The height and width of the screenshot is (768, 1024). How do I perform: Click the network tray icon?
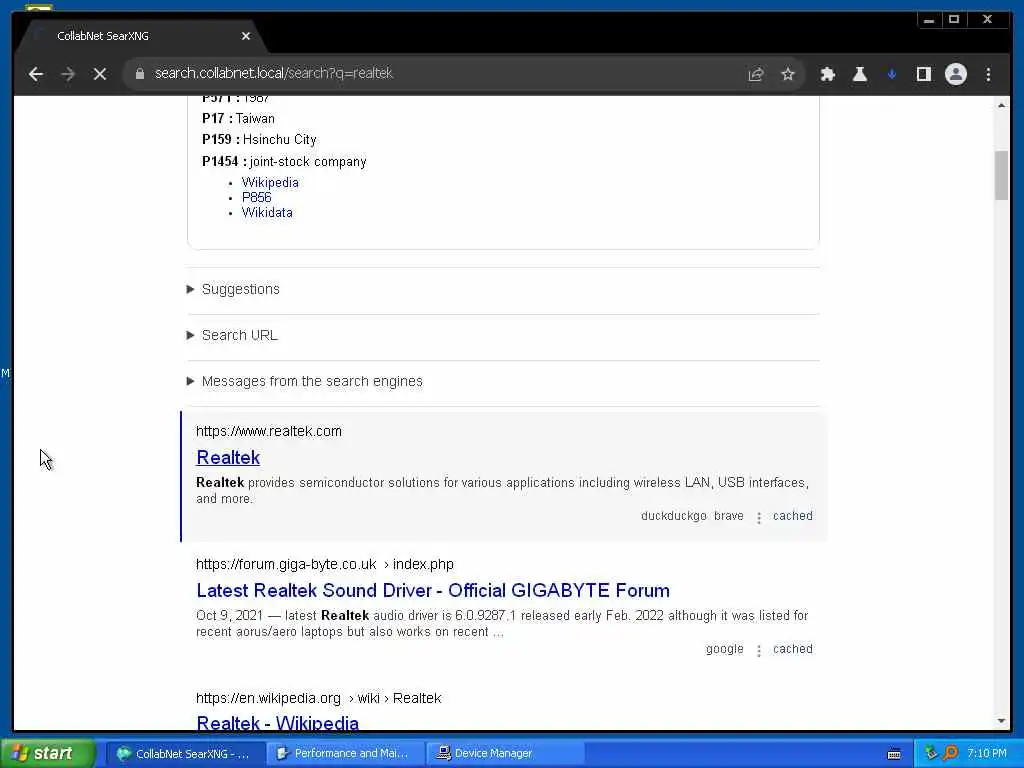point(931,753)
